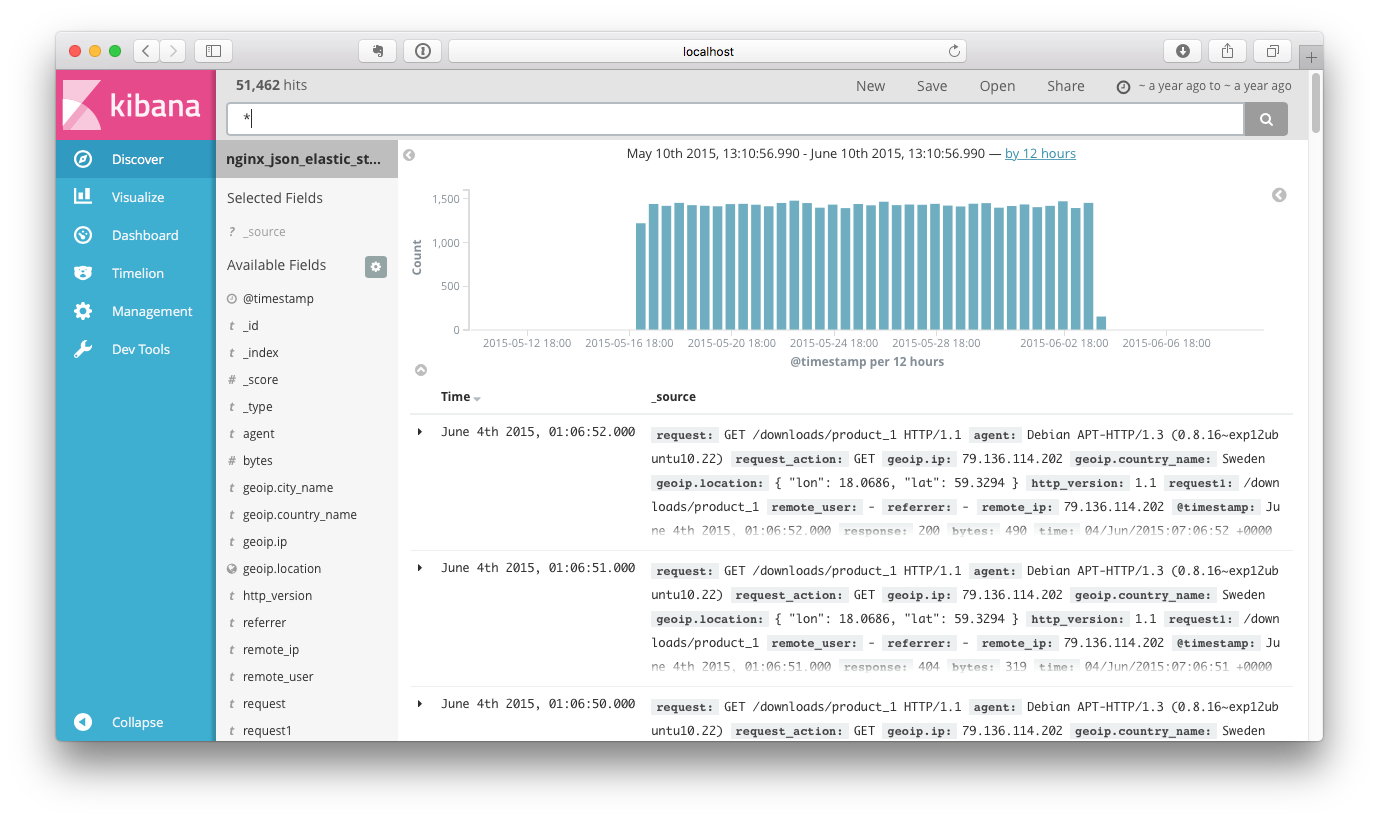Open Timelion from the sidebar
1379x821 pixels.
[x=135, y=273]
